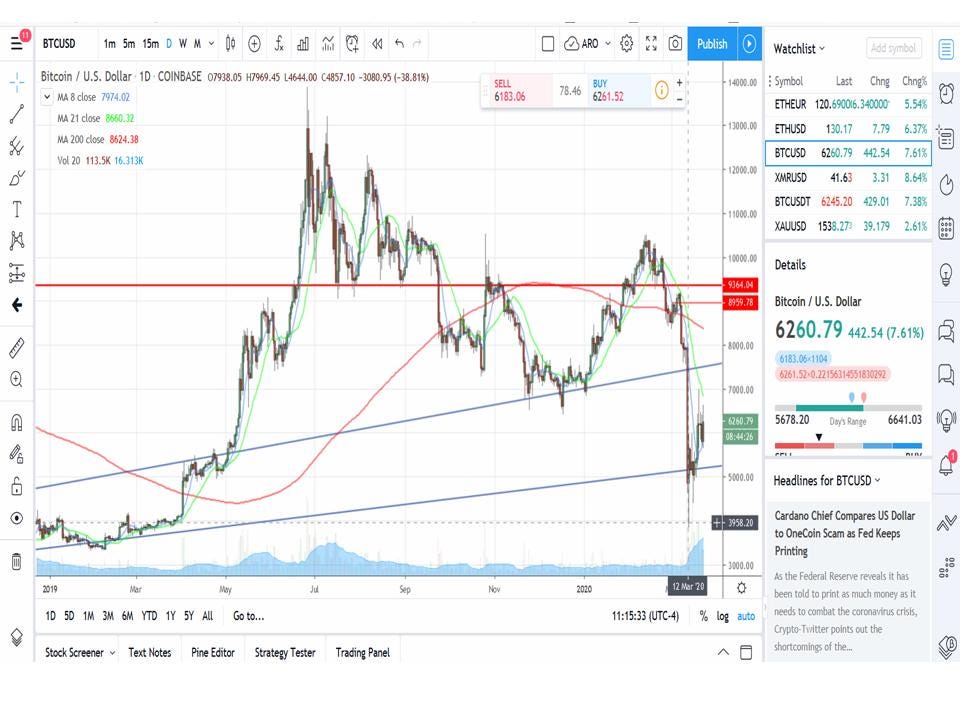Image resolution: width=960 pixels, height=720 pixels.
Task: Expand the timeframe interval dropdown arrow
Action: (211, 43)
